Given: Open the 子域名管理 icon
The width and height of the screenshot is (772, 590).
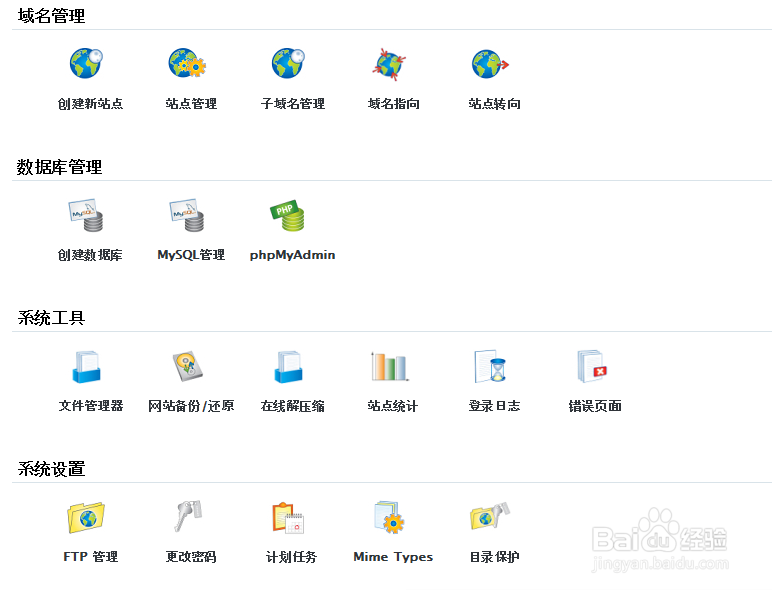Looking at the screenshot, I should [x=289, y=63].
